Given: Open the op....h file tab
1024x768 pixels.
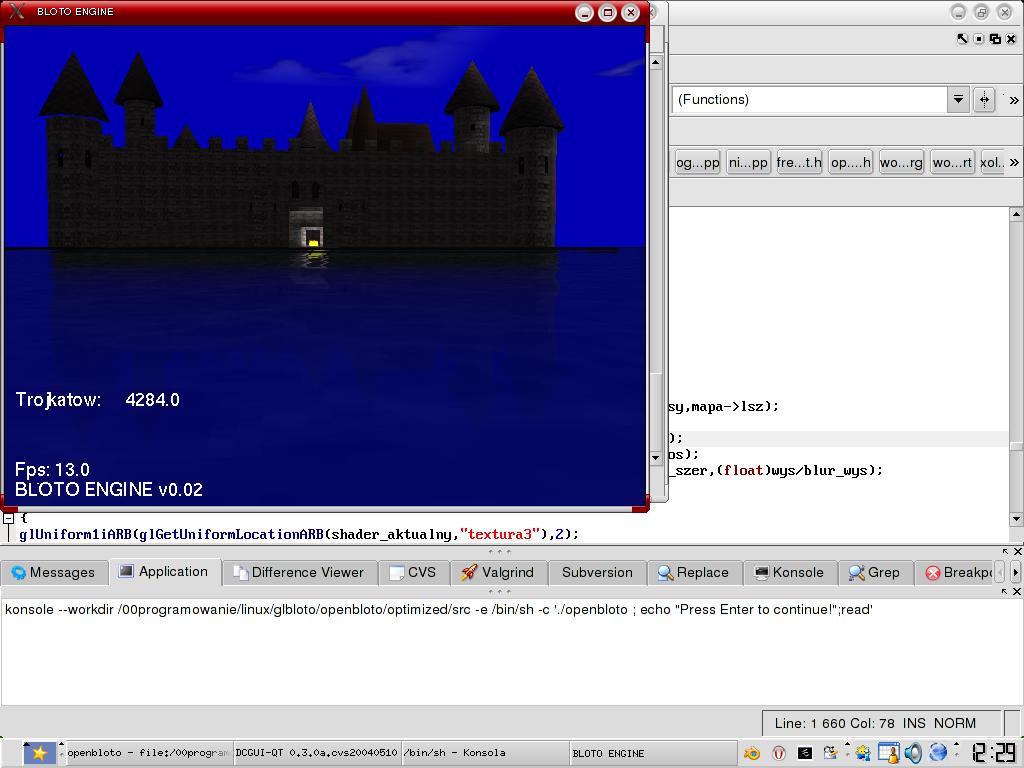Looking at the screenshot, I should tap(850, 163).
